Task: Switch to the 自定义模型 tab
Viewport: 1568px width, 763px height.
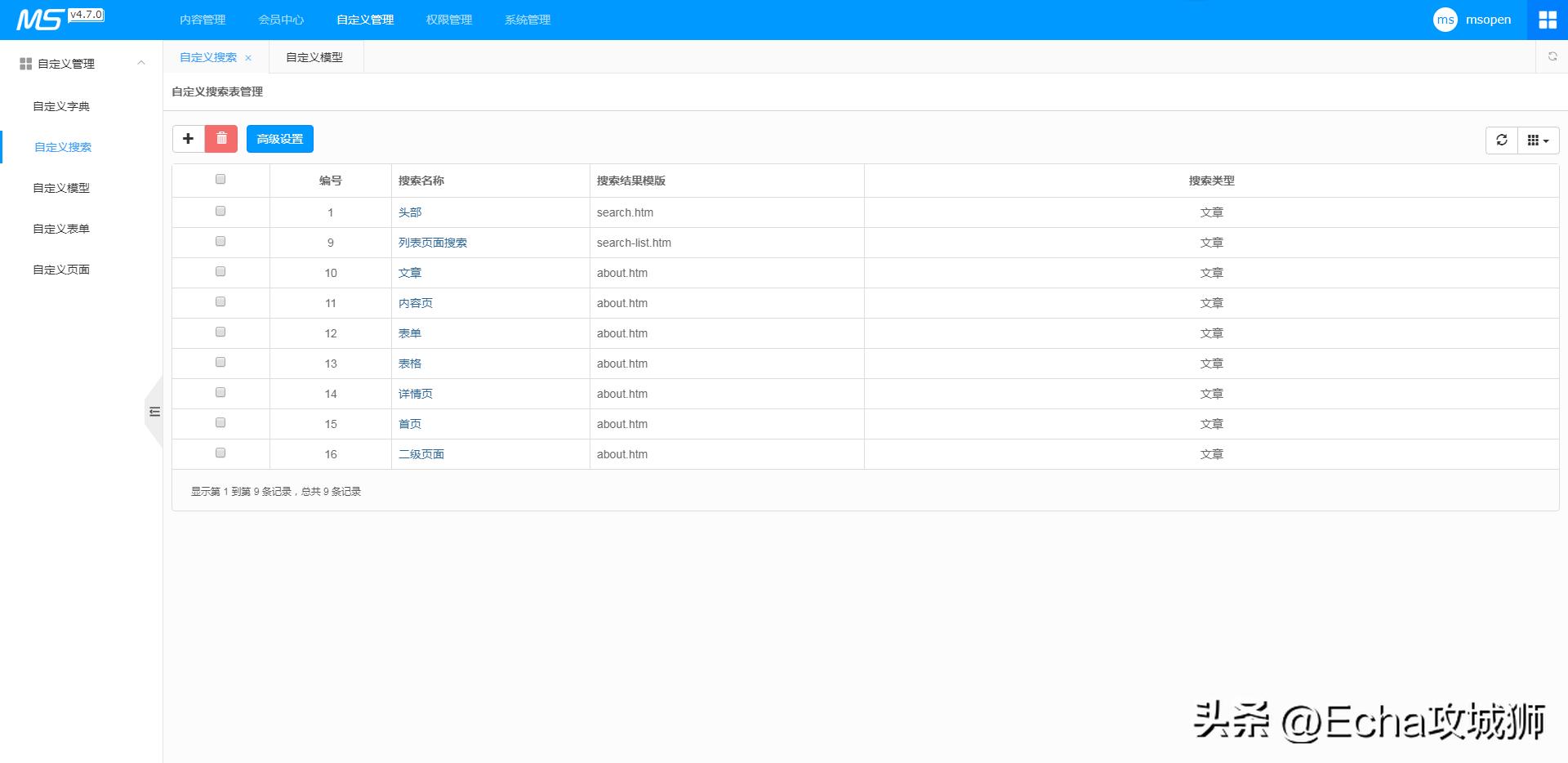Action: pyautogui.click(x=314, y=57)
